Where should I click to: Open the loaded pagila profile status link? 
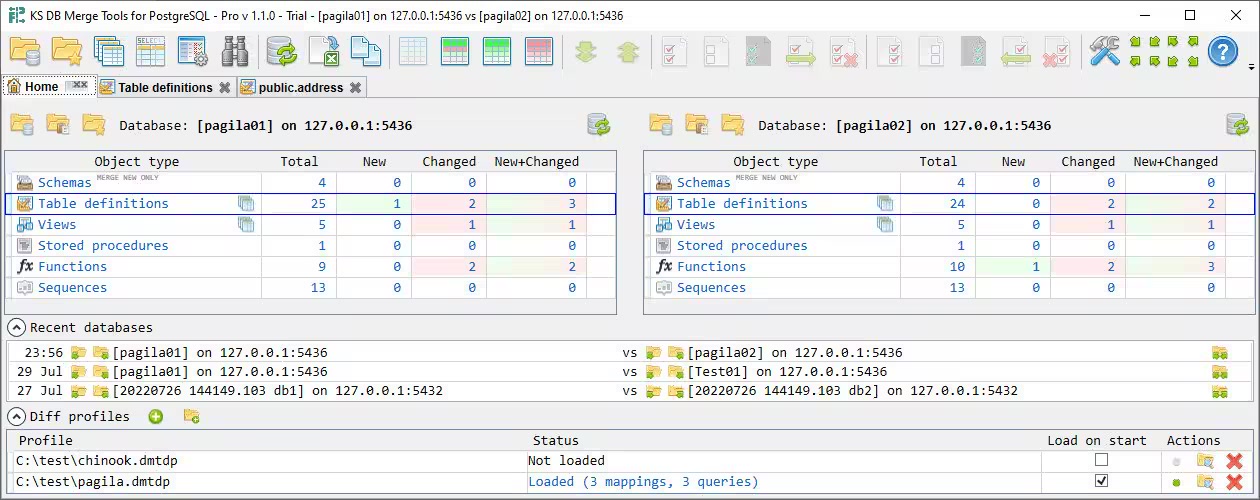click(x=643, y=482)
